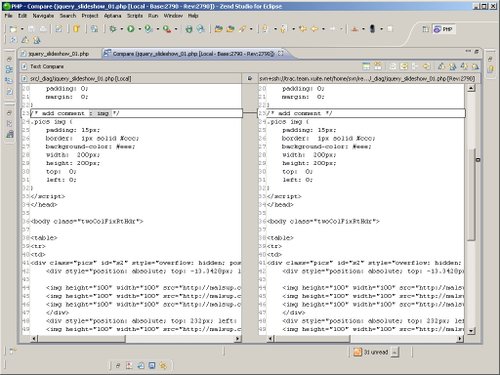
Task: Click the Switch Compare Viewer icon
Action: click(366, 66)
